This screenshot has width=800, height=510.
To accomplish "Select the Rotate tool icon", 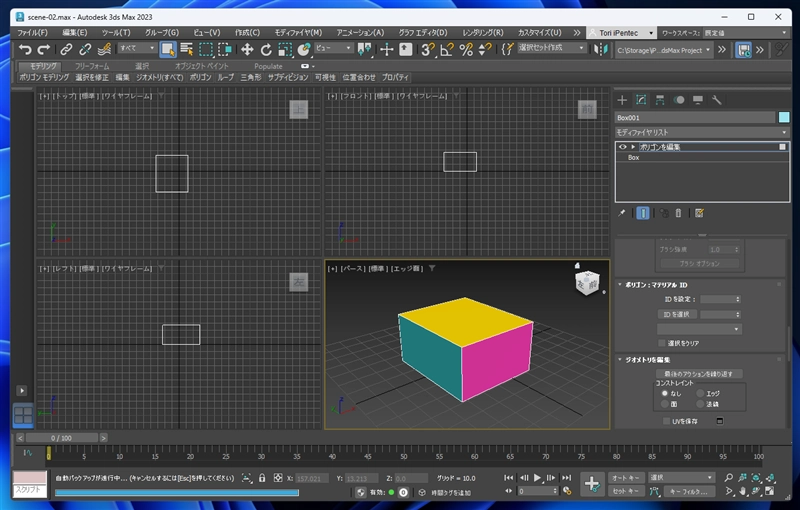I will pyautogui.click(x=266, y=49).
